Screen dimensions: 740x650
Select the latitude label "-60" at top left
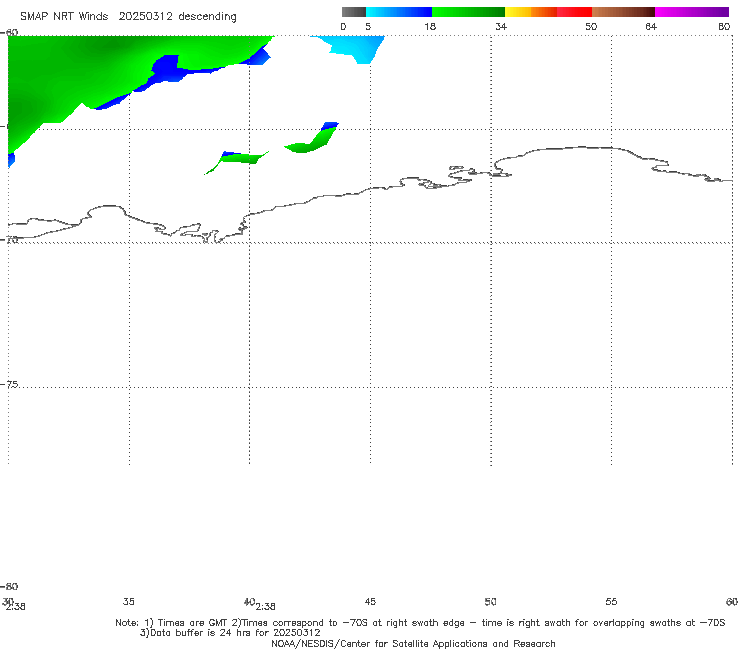(x=9, y=32)
